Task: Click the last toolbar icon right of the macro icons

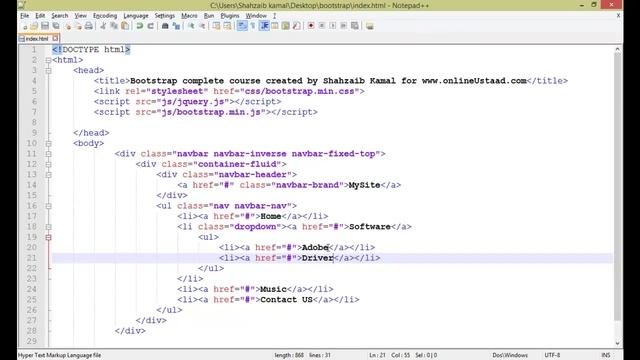Action: coord(369,26)
